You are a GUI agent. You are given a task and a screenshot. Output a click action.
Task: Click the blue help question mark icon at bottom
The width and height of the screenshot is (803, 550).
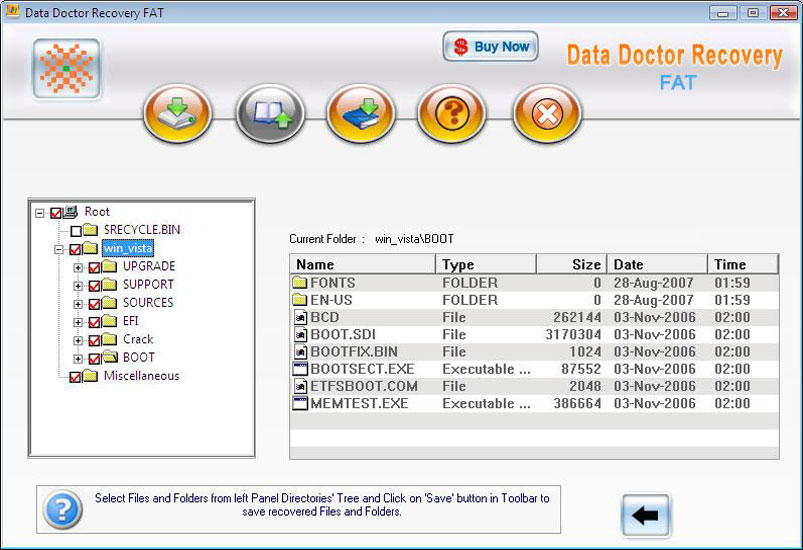[62, 509]
